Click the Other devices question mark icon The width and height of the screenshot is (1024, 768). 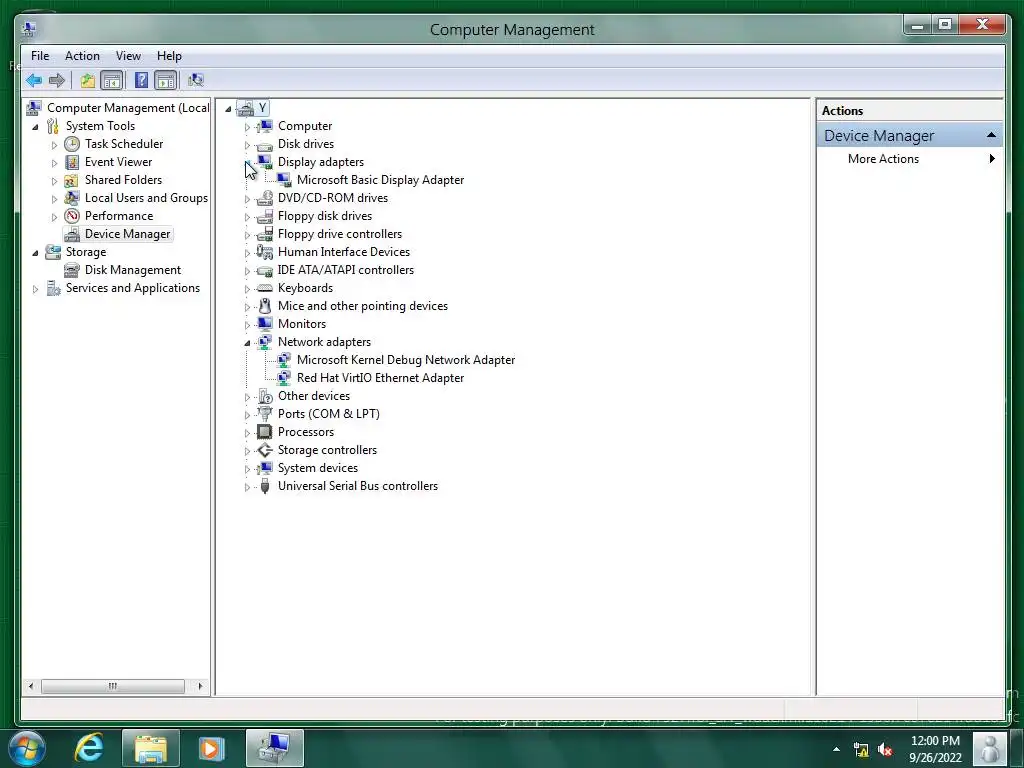coord(265,396)
